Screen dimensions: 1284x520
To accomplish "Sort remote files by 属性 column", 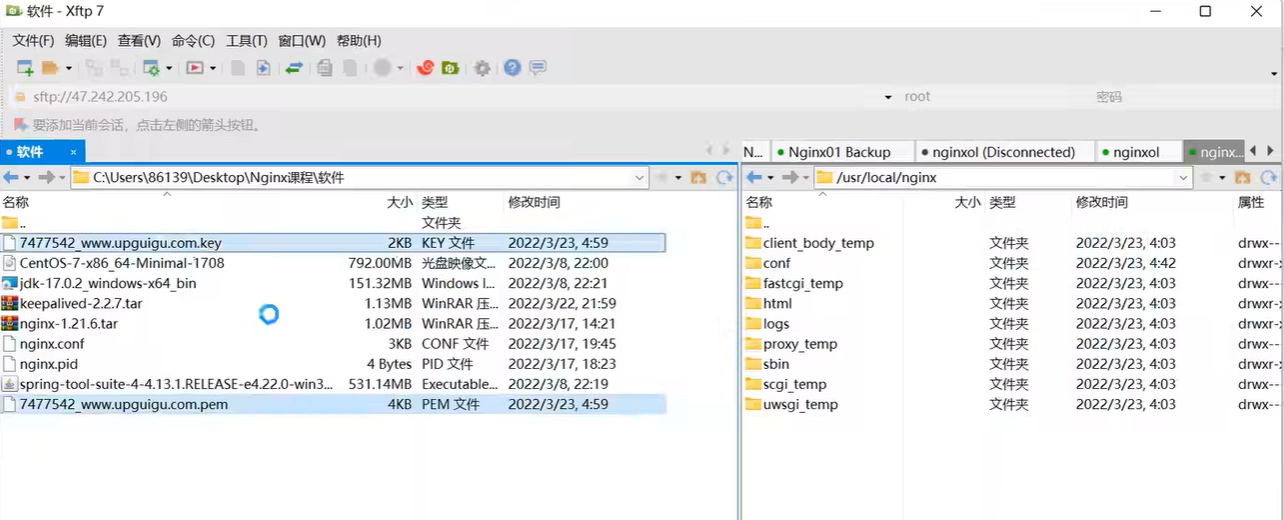I will click(1251, 202).
